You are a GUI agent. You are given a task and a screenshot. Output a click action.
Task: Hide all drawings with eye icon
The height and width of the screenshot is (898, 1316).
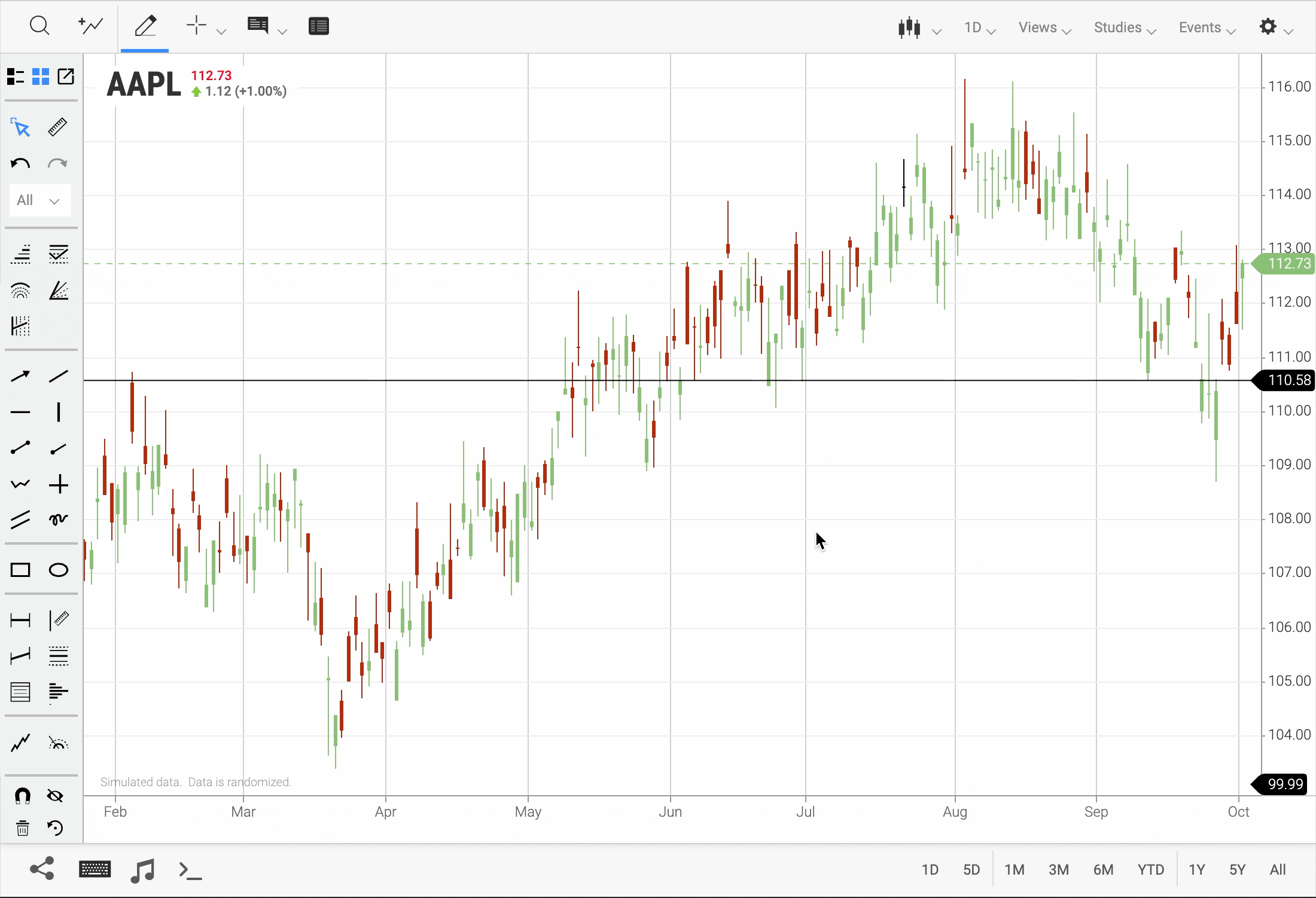[x=55, y=796]
